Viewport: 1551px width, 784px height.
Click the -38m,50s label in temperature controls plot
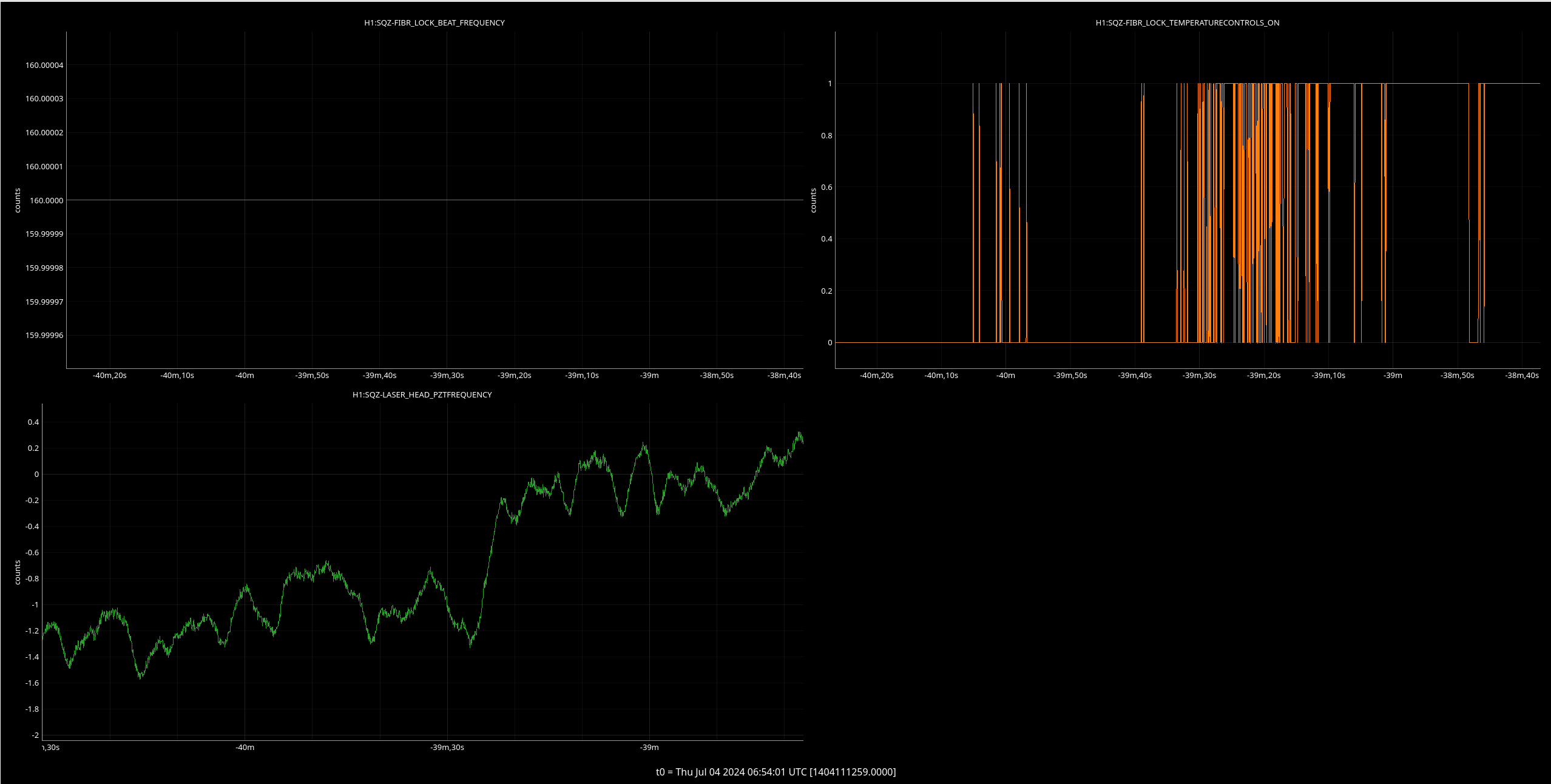1457,375
